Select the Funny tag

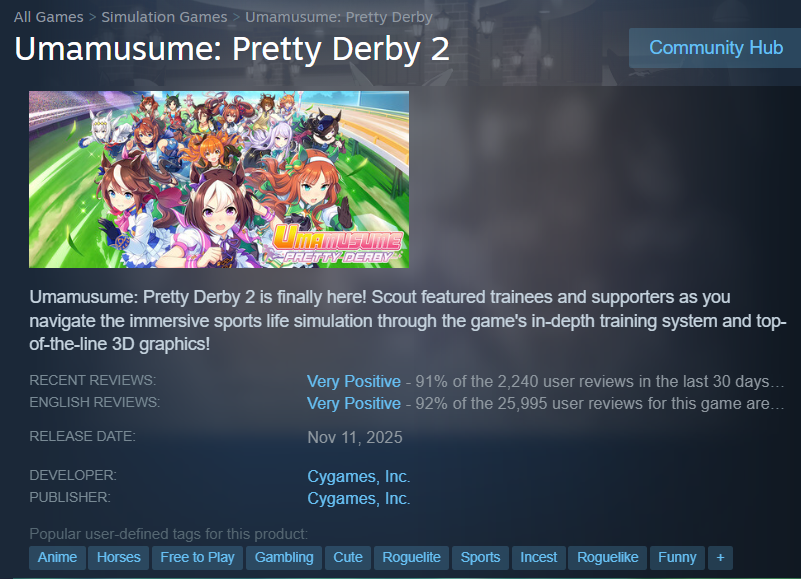(677, 558)
